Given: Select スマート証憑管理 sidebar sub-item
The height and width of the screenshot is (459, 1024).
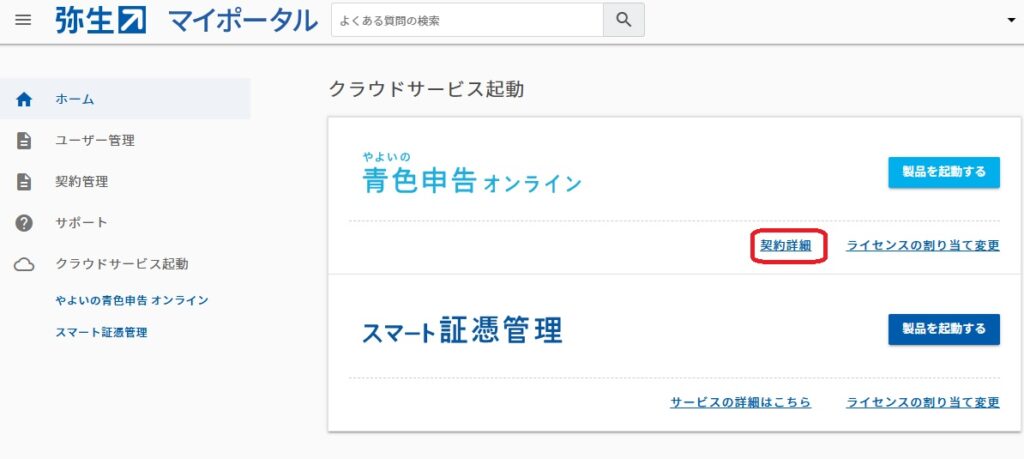Looking at the screenshot, I should [x=102, y=332].
